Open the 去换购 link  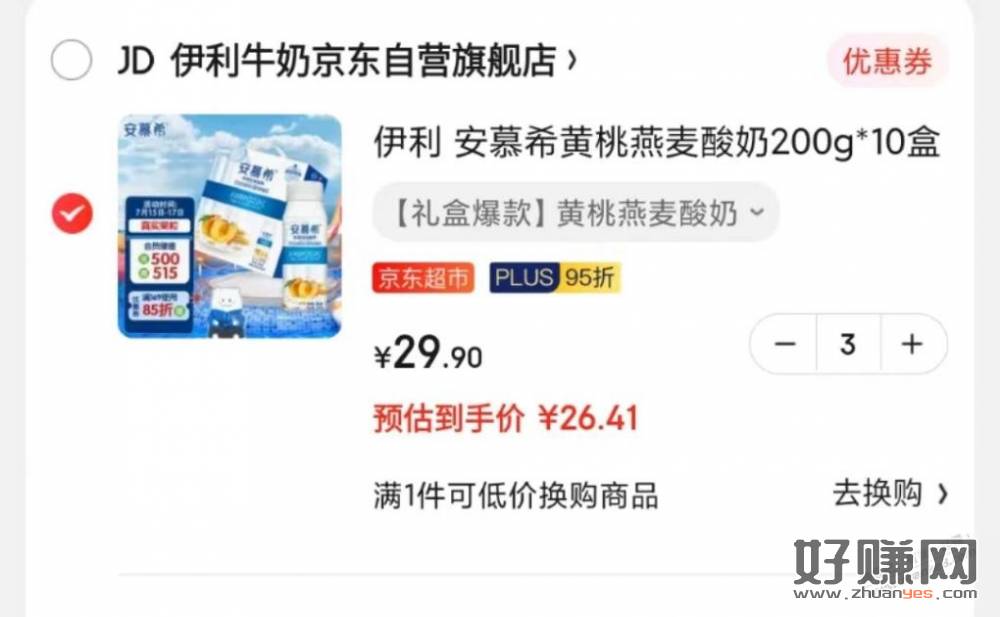coord(878,493)
